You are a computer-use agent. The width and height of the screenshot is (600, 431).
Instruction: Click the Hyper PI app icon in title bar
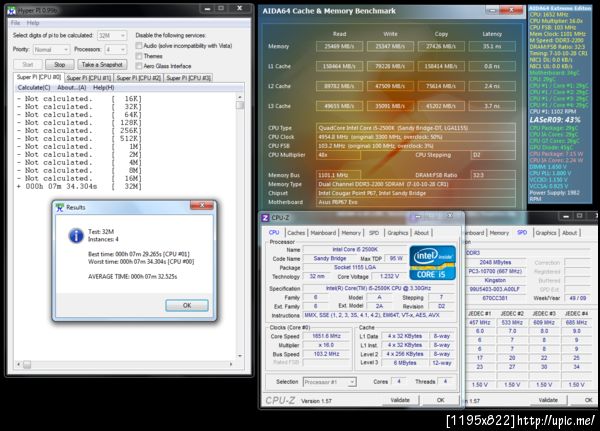point(12,10)
